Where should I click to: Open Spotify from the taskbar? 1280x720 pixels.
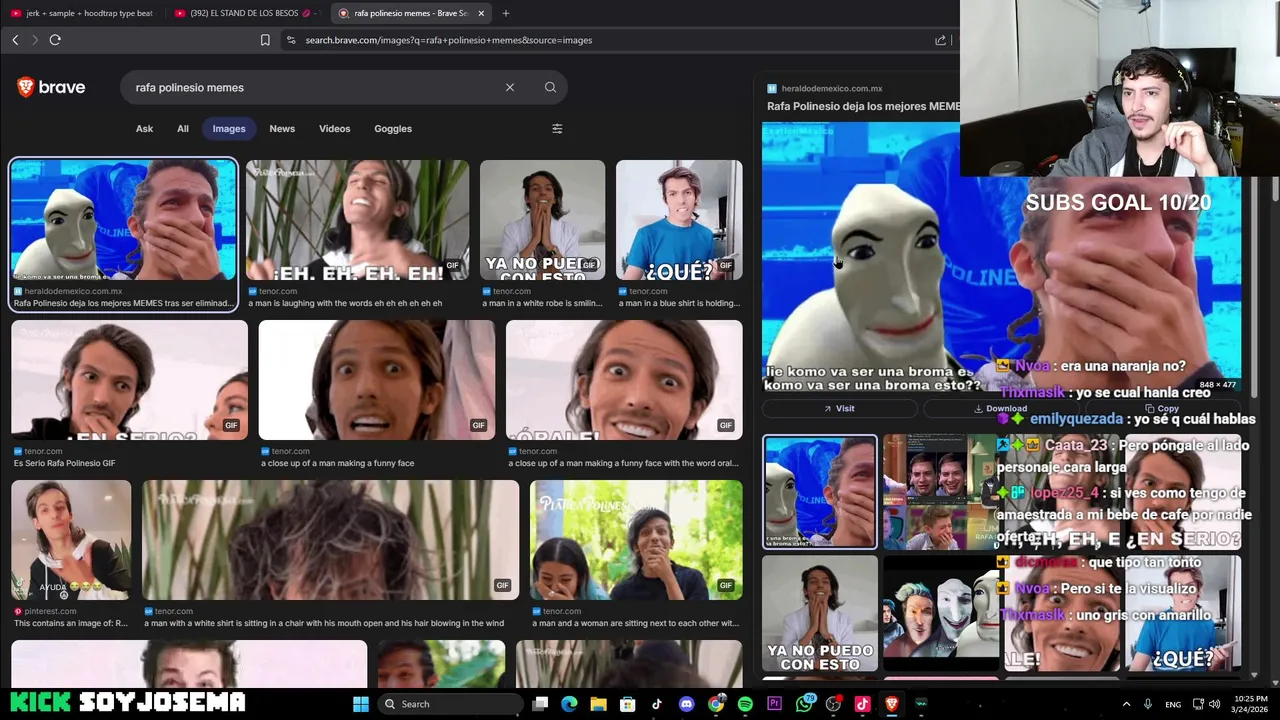point(745,704)
